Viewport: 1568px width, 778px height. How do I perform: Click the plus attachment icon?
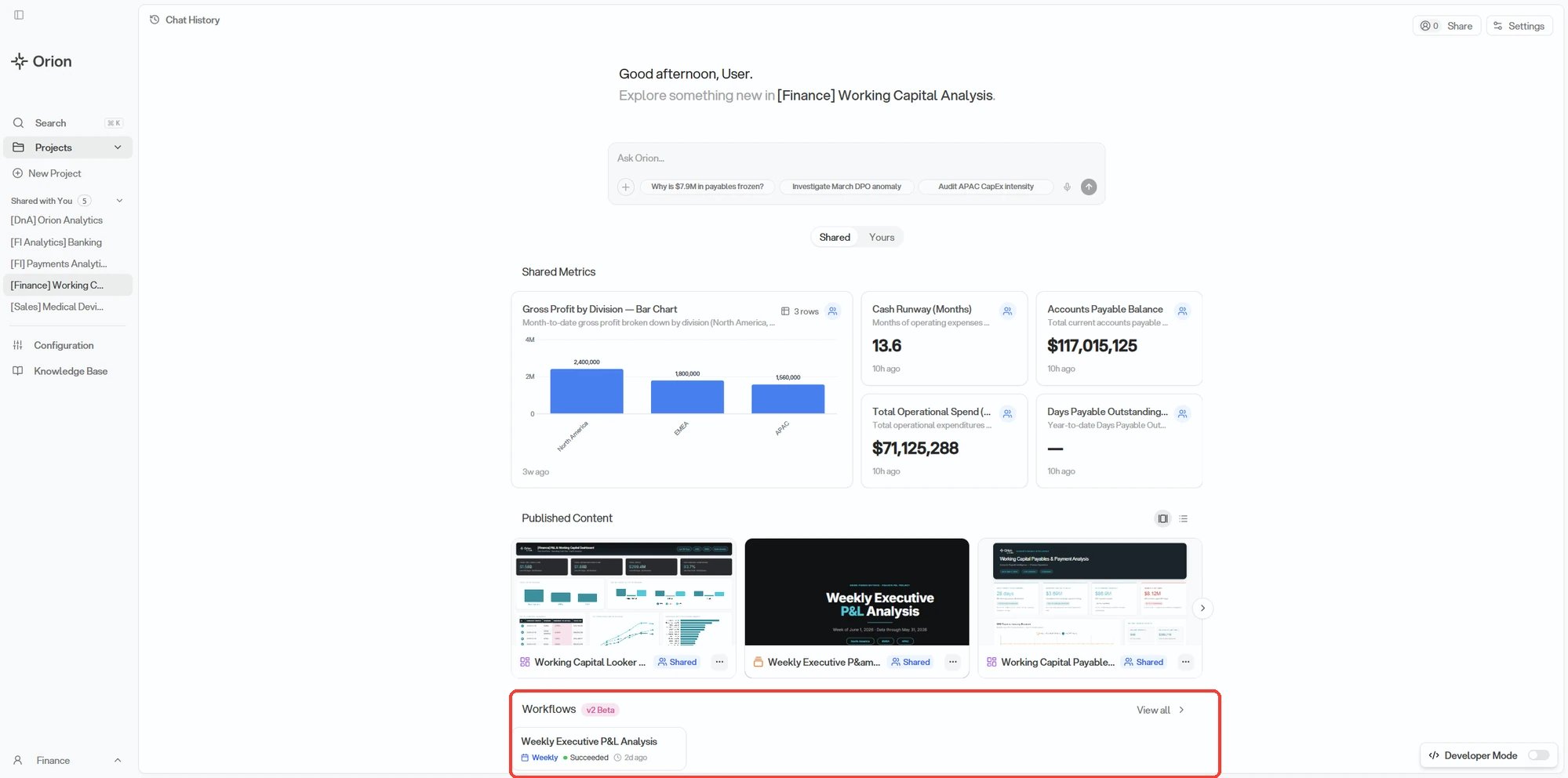[625, 187]
